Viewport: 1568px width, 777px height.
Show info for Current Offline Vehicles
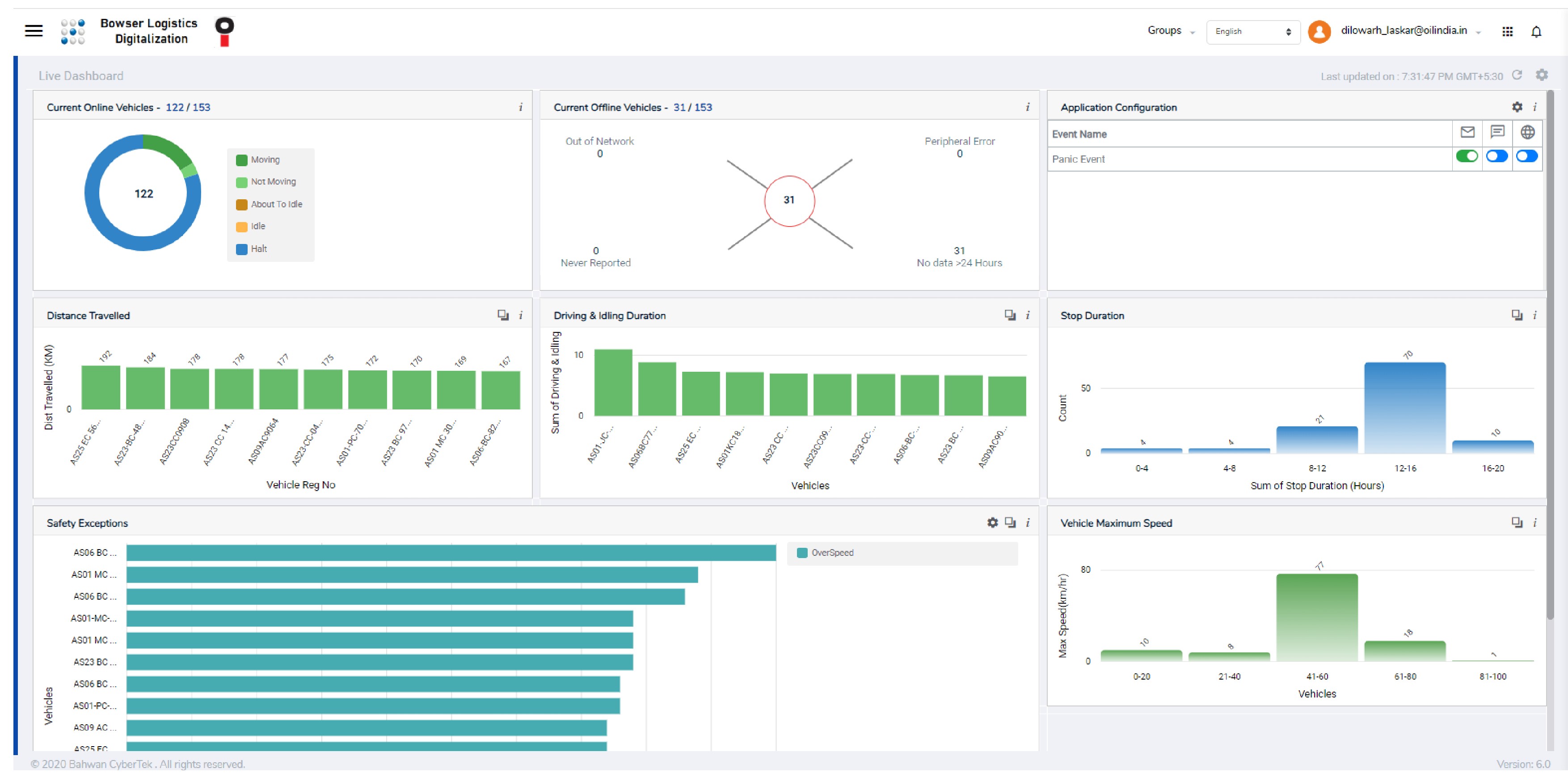tap(1028, 107)
